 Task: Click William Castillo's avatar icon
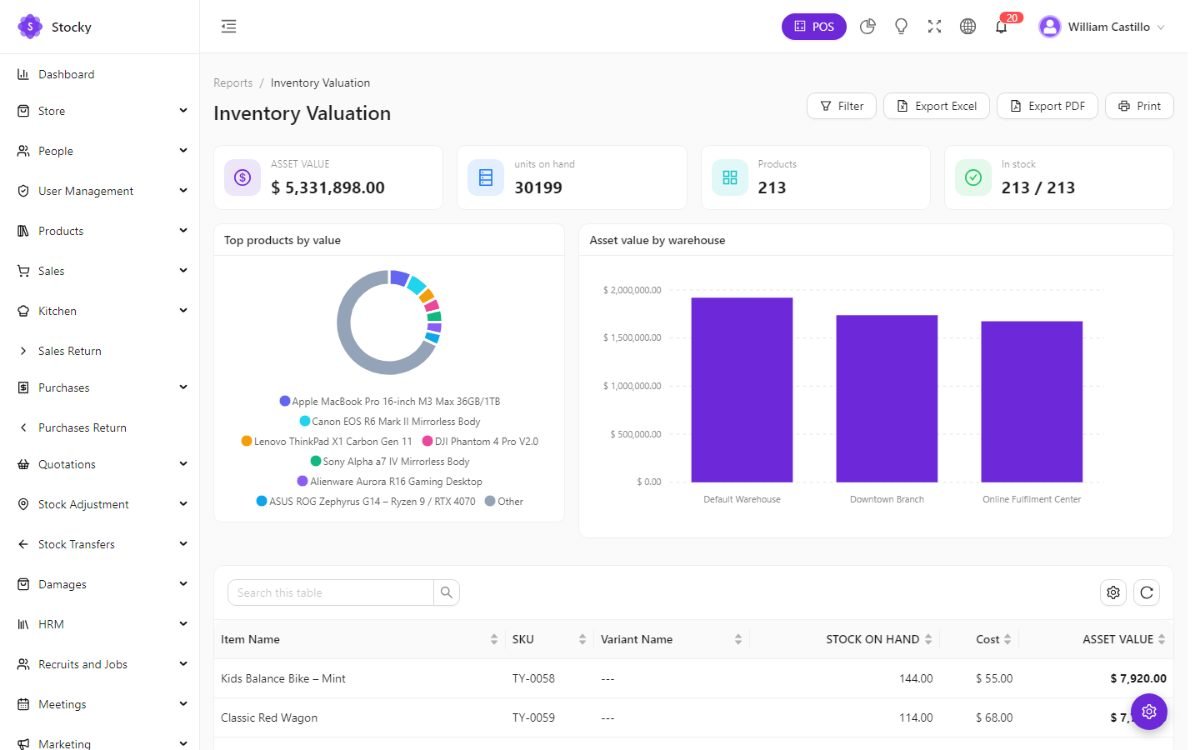1049,27
